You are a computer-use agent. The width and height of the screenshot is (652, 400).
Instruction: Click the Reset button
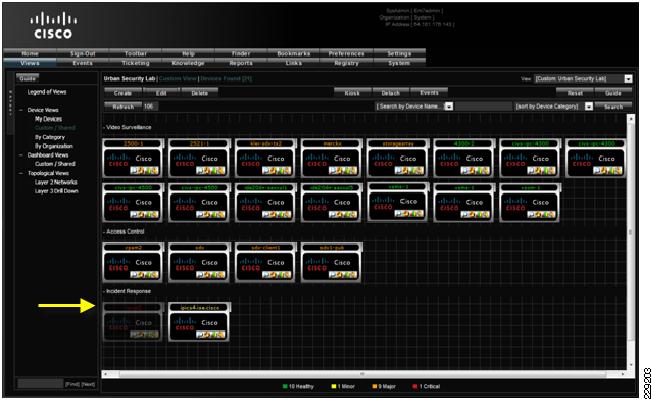point(575,93)
